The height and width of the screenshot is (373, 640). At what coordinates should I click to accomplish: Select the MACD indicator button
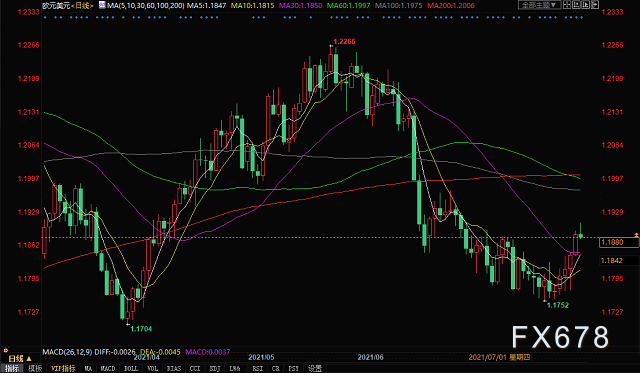[108, 369]
